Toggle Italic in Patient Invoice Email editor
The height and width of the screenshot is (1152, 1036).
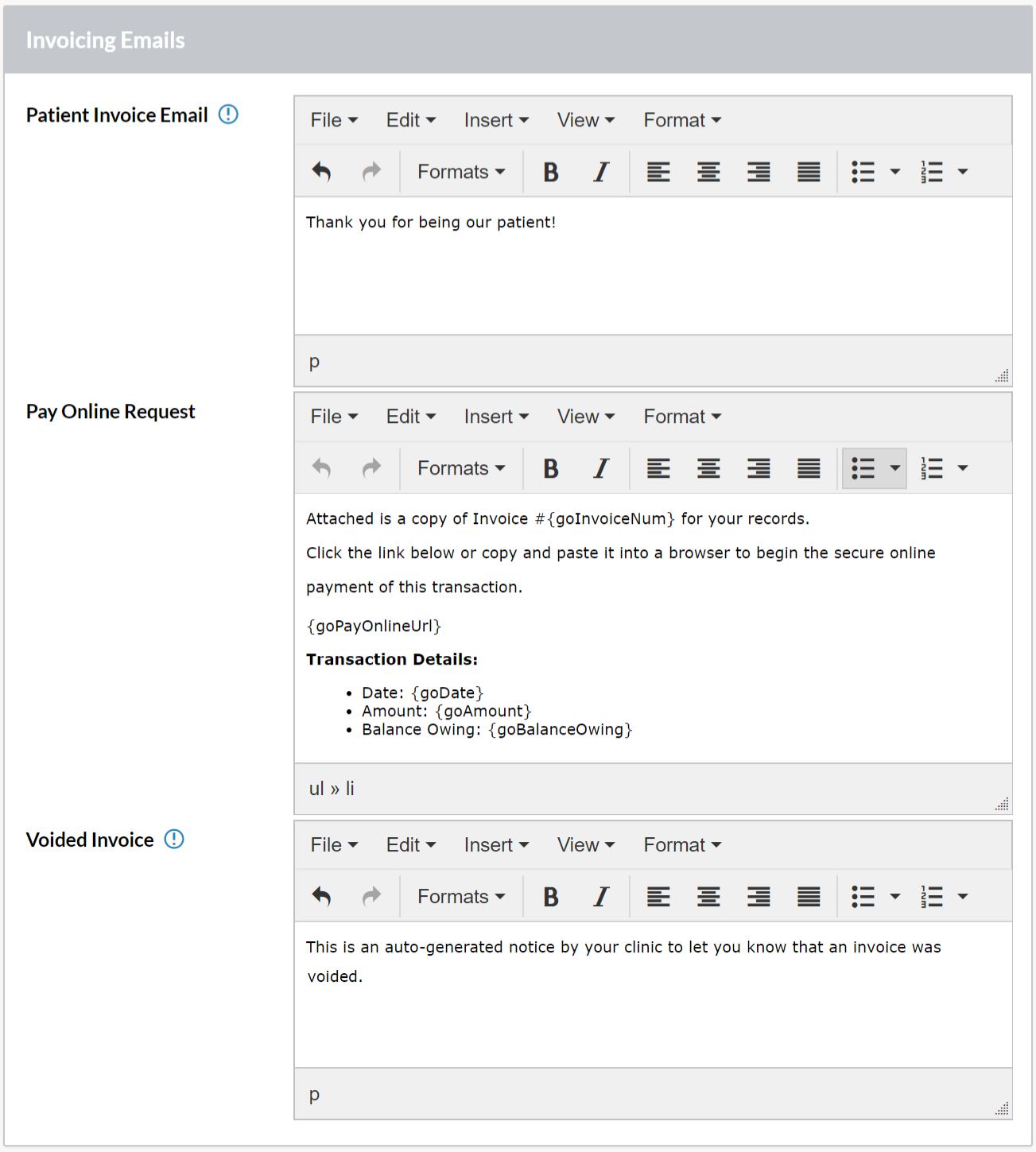click(x=601, y=172)
